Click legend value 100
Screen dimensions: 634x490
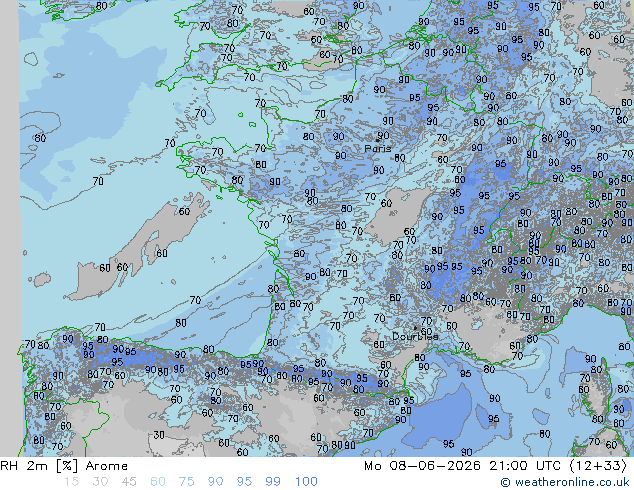[x=306, y=482]
